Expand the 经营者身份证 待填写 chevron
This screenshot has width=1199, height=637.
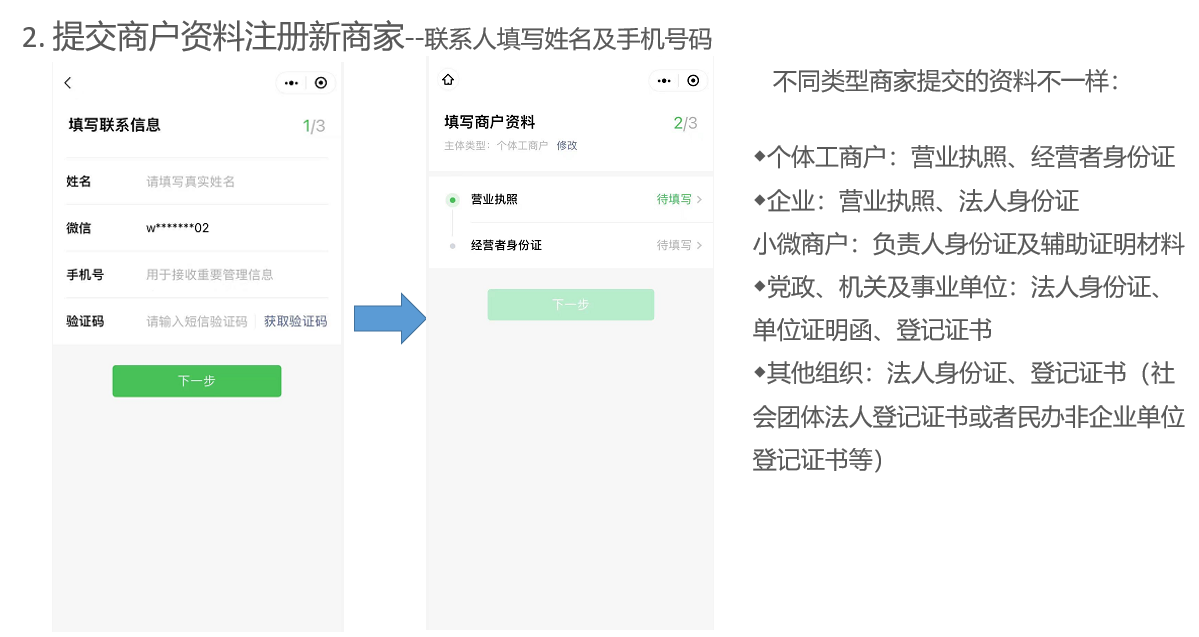click(698, 245)
